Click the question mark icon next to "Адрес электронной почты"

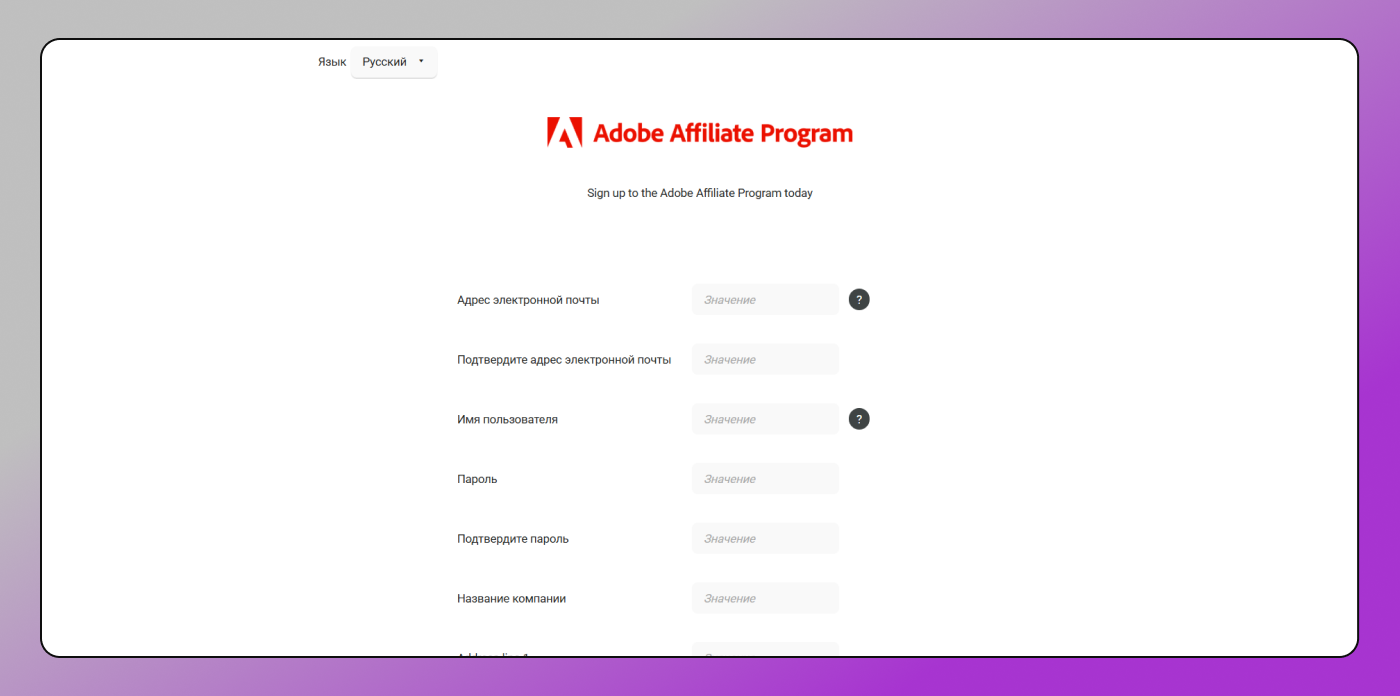point(859,299)
